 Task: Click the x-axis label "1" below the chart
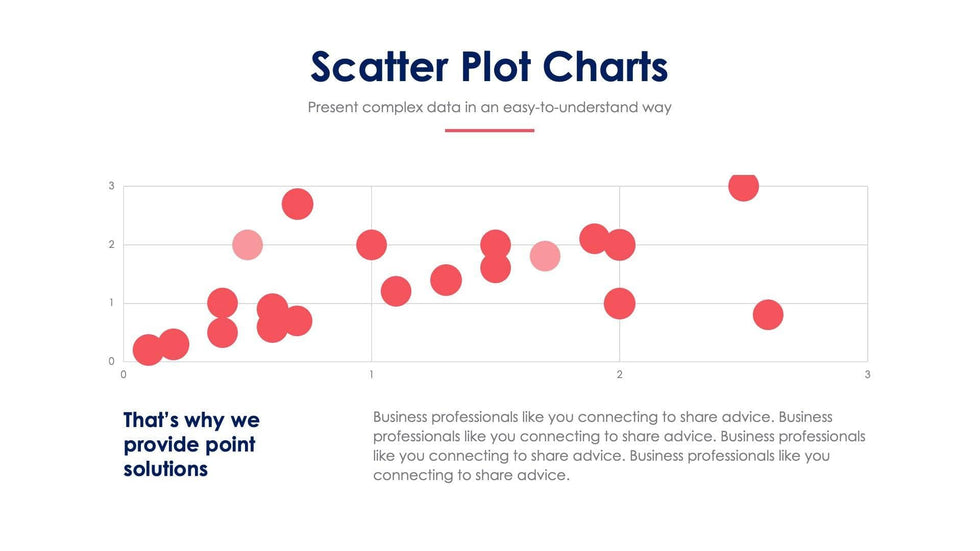[371, 375]
